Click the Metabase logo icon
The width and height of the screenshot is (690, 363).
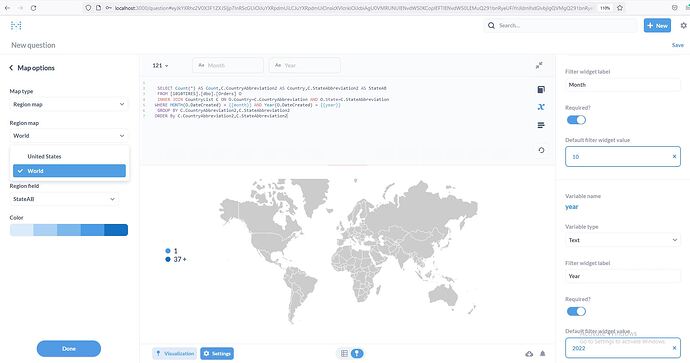(16, 26)
